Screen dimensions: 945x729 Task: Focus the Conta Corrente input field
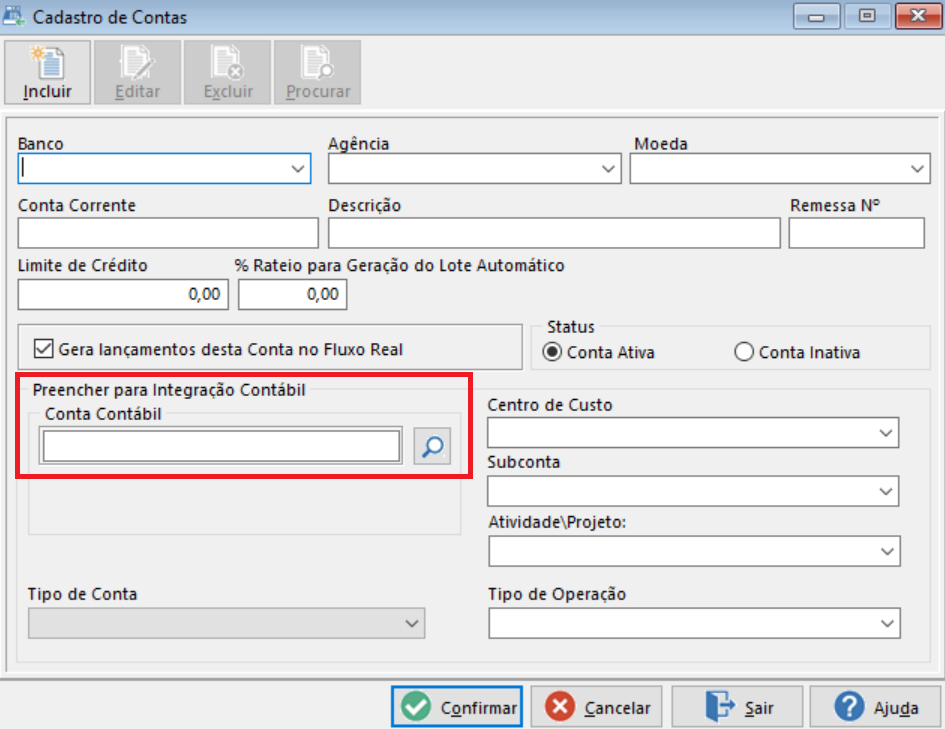click(168, 233)
